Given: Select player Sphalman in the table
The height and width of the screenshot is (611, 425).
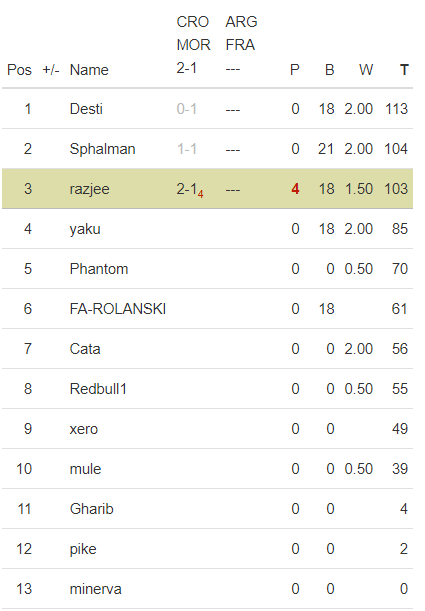Looking at the screenshot, I should coord(102,149).
